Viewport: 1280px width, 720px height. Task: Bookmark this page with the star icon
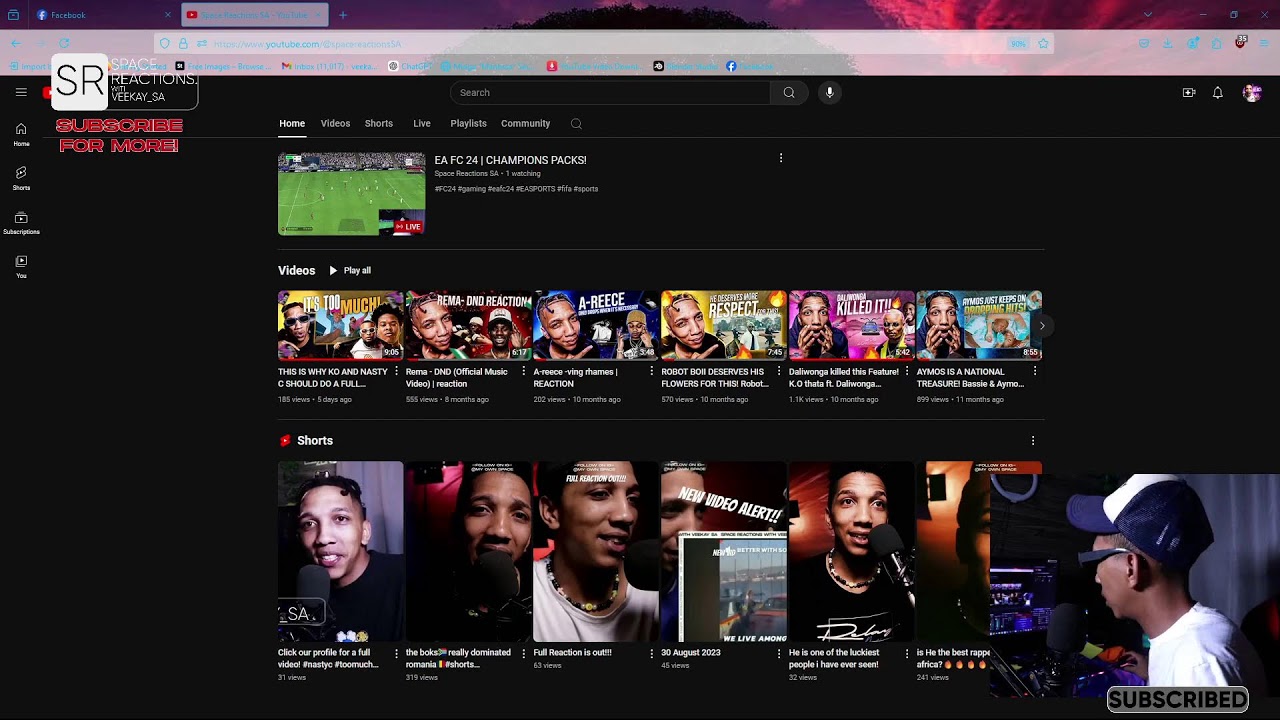(x=1043, y=44)
